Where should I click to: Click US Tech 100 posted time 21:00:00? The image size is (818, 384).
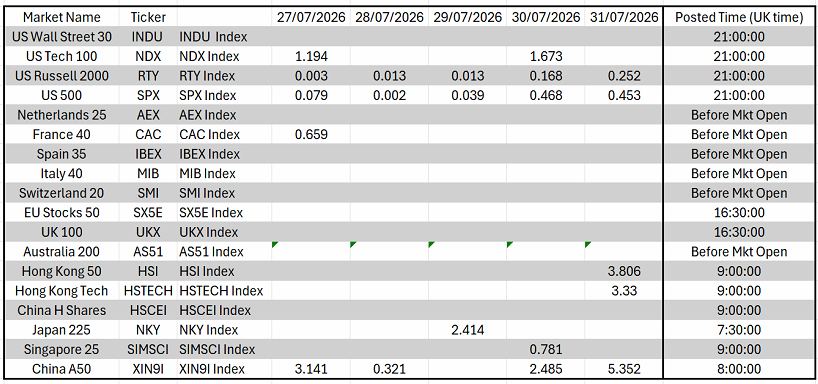coord(739,56)
